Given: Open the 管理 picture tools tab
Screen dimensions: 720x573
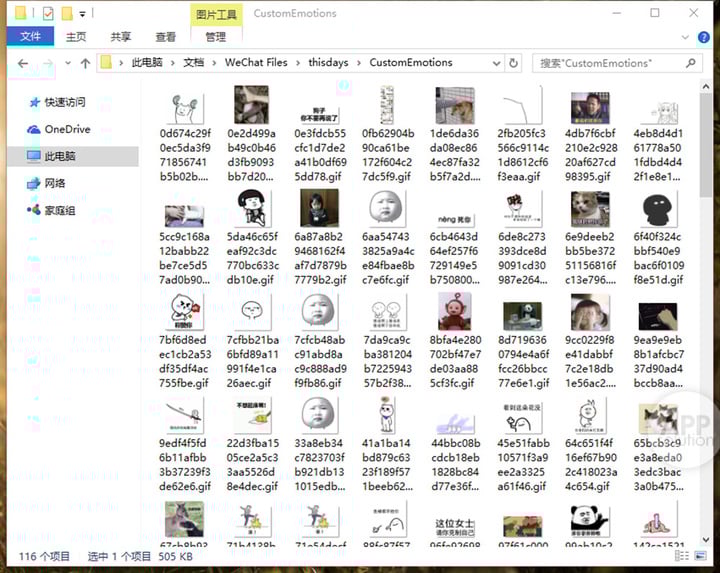Looking at the screenshot, I should tap(215, 37).
